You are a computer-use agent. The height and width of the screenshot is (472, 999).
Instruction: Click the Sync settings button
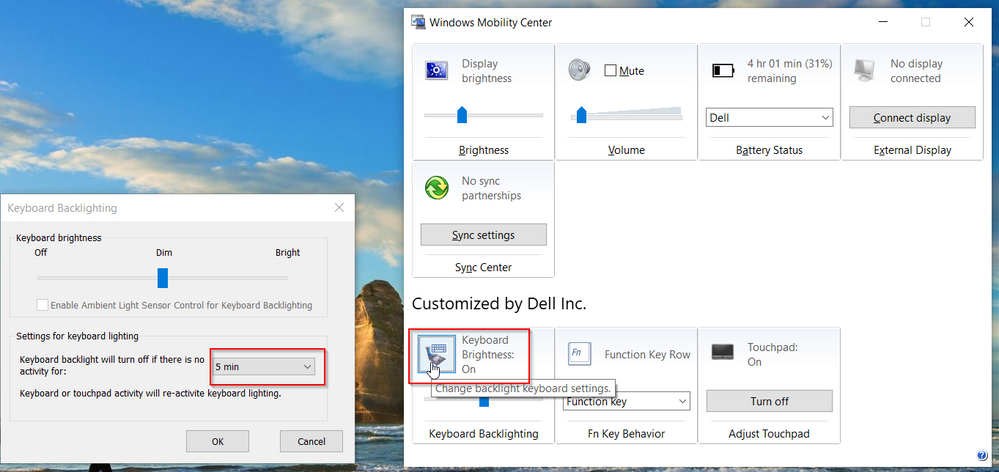[483, 235]
